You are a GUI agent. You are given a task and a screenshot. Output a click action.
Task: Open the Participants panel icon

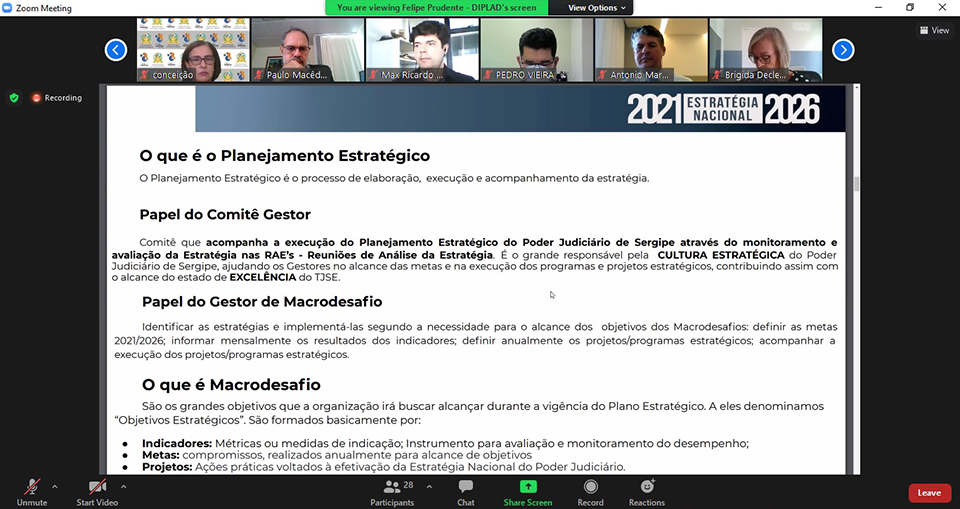[x=392, y=487]
